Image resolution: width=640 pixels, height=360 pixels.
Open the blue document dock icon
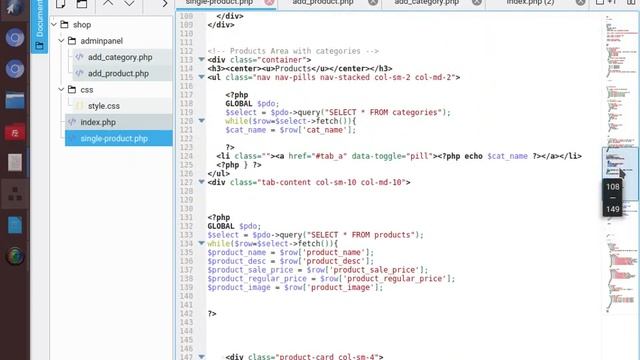(15, 225)
